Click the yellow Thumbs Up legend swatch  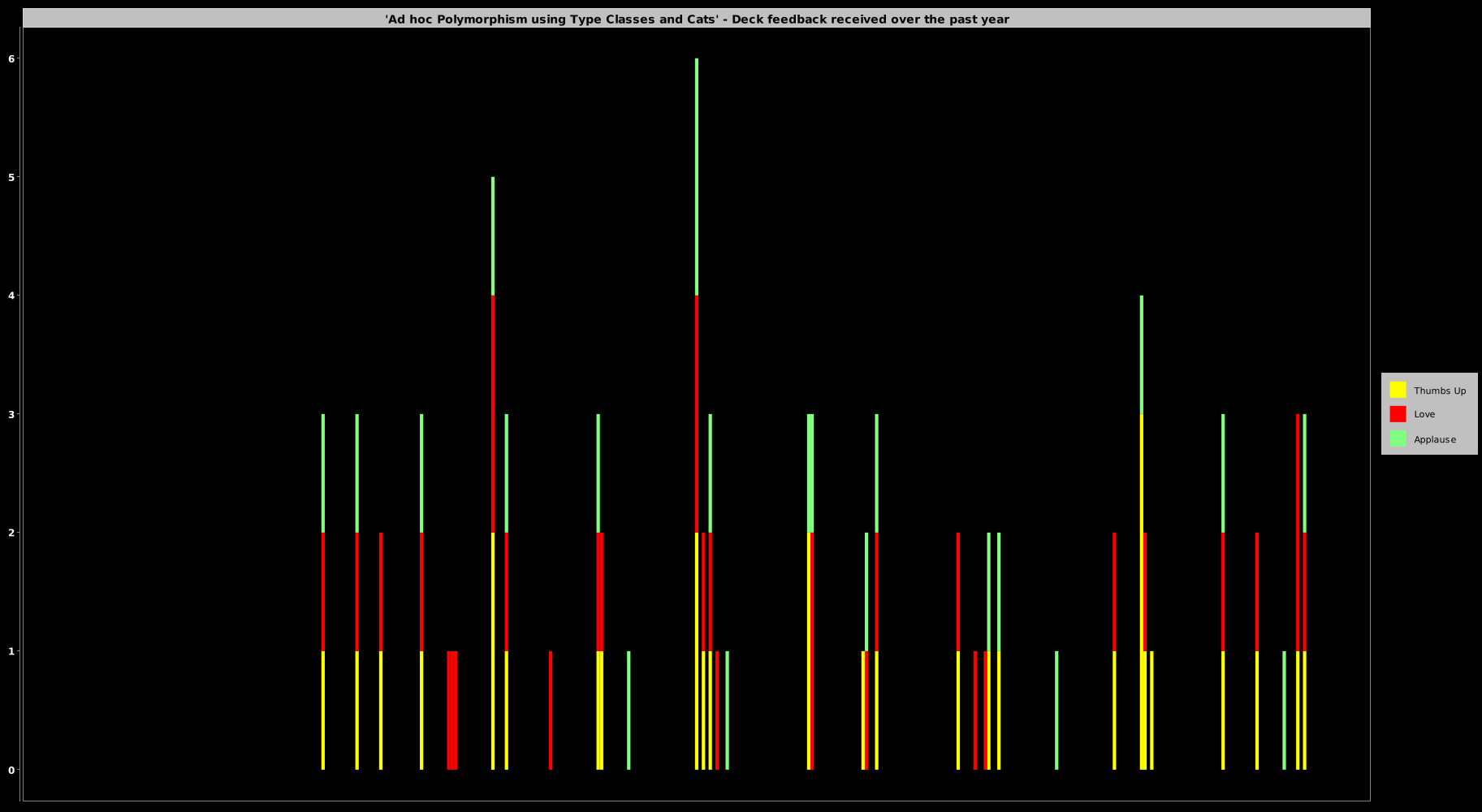1398,390
